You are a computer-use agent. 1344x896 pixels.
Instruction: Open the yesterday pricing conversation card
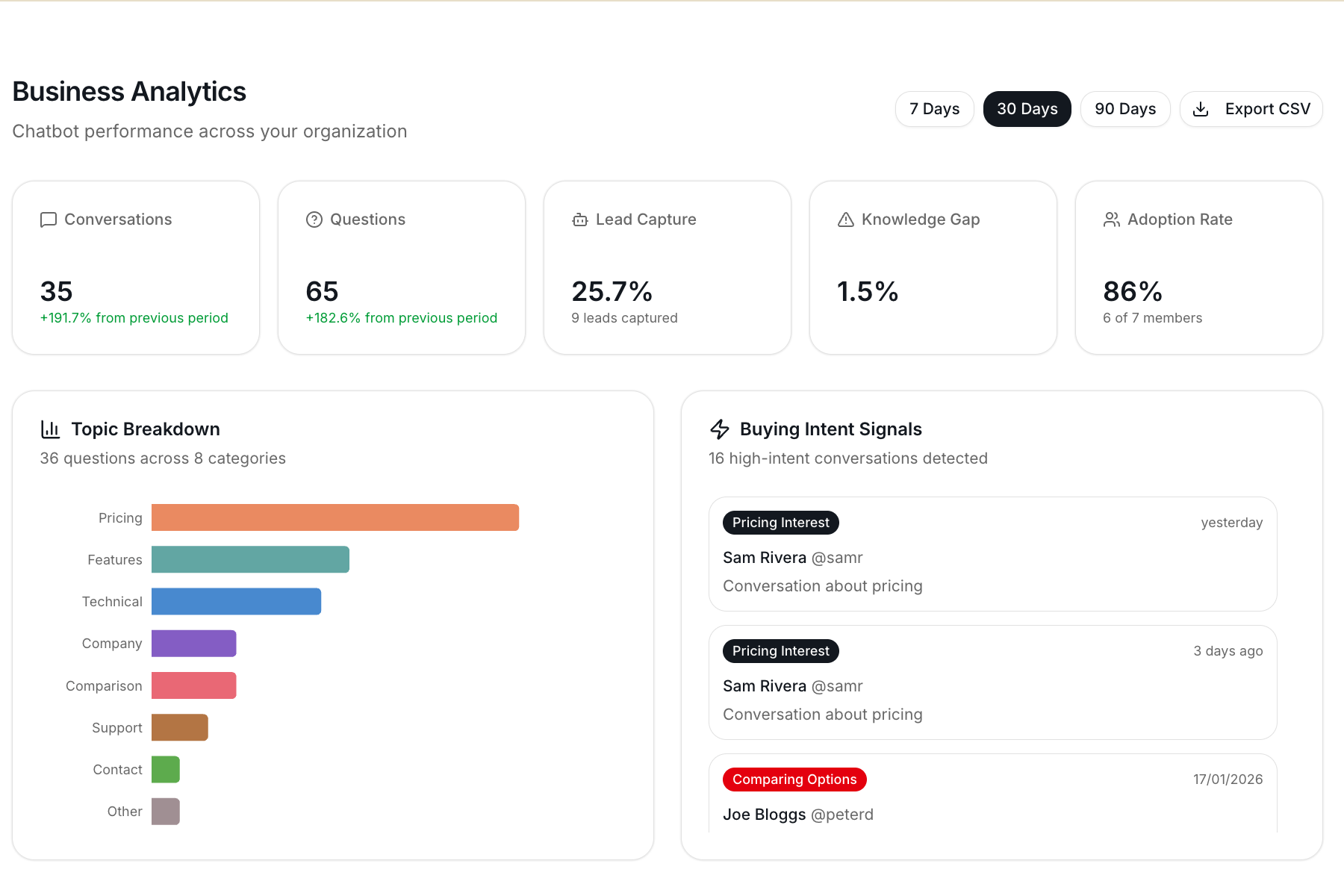992,554
